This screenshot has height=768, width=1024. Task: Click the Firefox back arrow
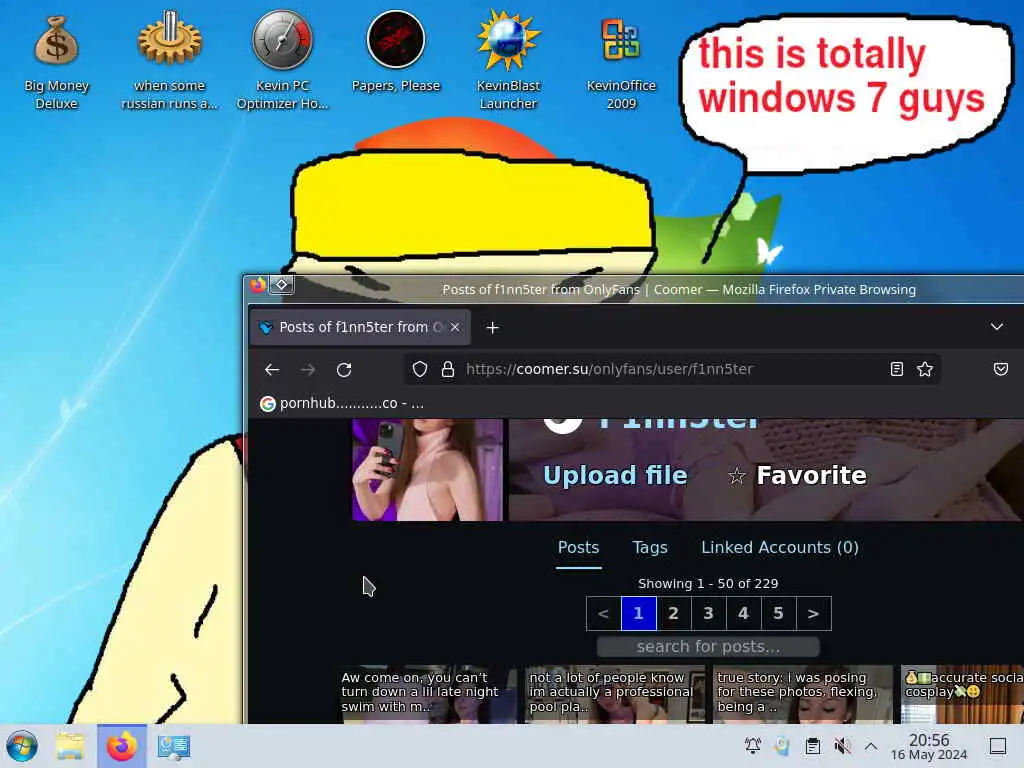(272, 370)
